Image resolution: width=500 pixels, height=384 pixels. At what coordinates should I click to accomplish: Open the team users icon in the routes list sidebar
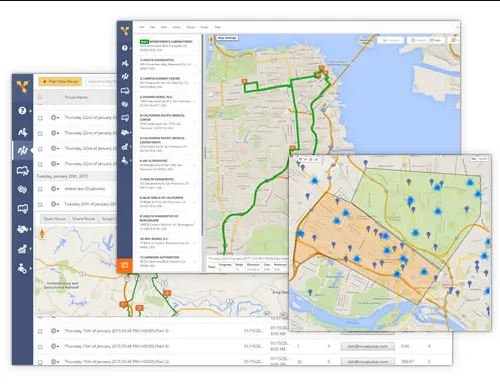pyautogui.click(x=22, y=268)
